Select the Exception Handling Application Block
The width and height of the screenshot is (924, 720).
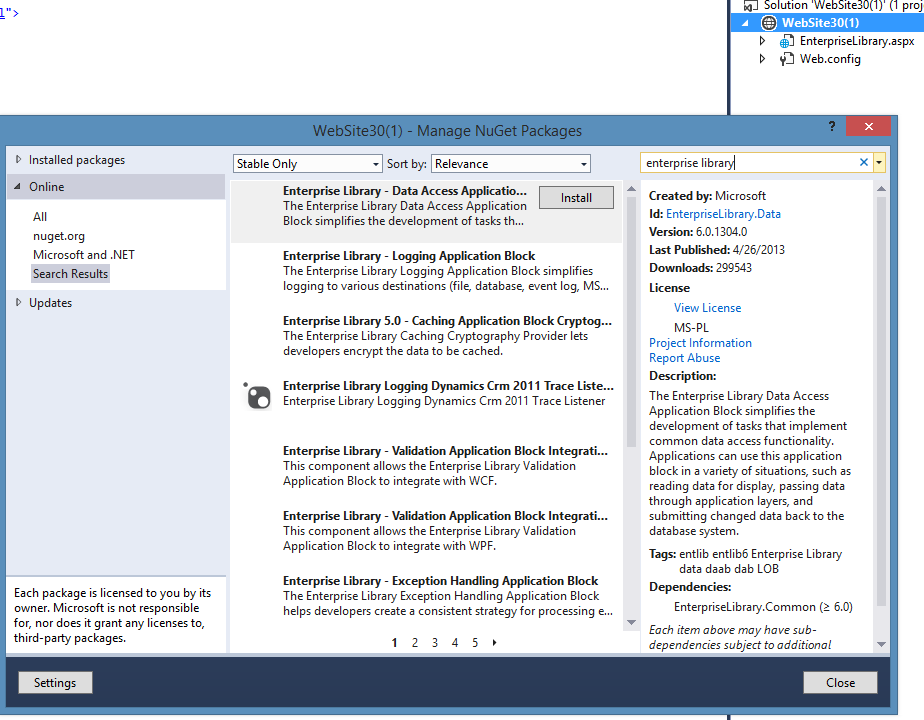coord(426,596)
